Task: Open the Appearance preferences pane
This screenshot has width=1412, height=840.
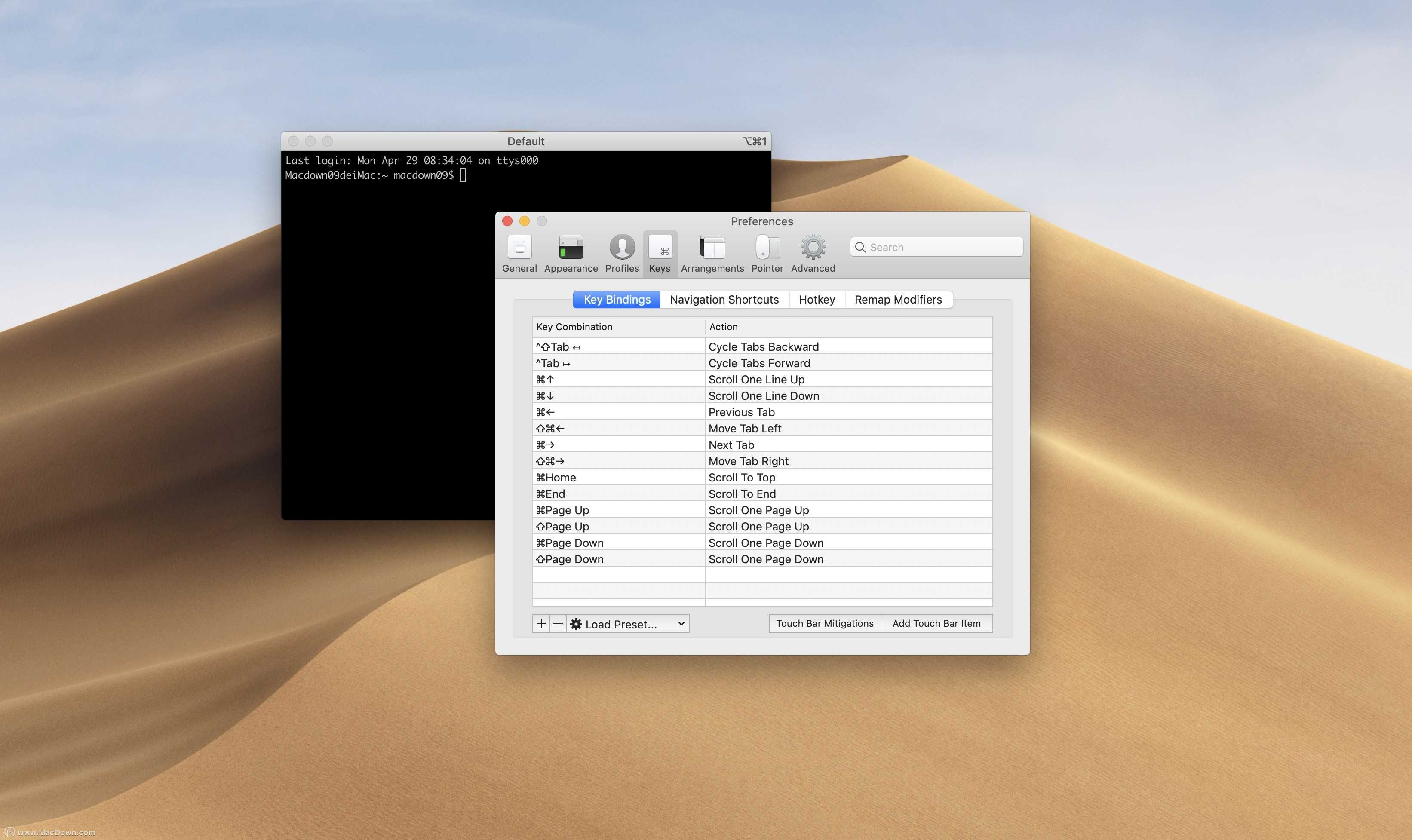Action: tap(571, 254)
